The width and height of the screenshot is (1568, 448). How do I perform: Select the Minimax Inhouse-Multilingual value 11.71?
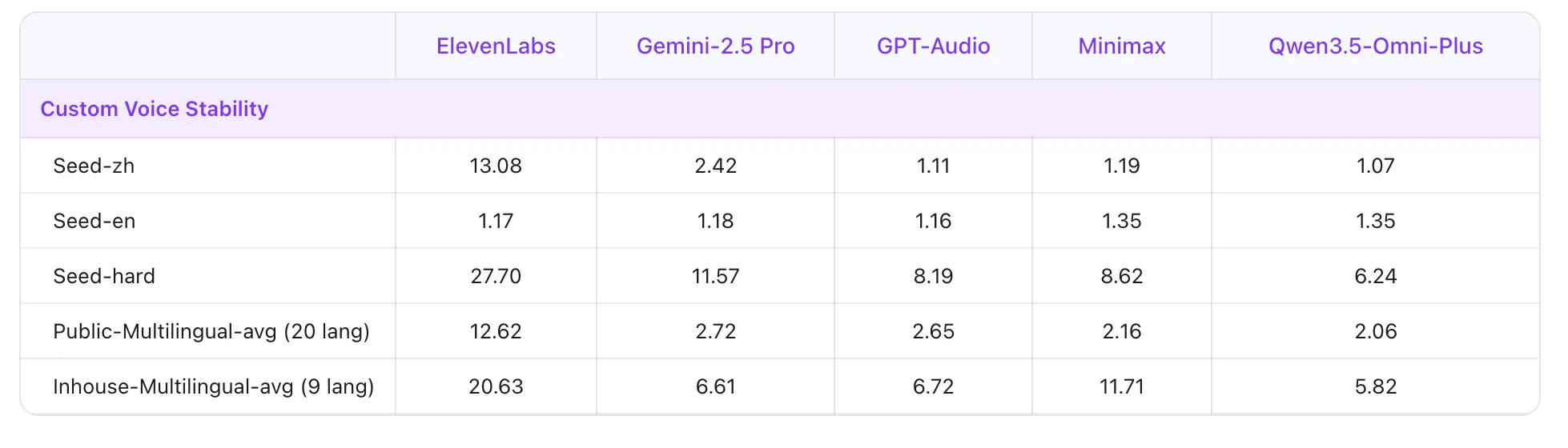click(1121, 386)
